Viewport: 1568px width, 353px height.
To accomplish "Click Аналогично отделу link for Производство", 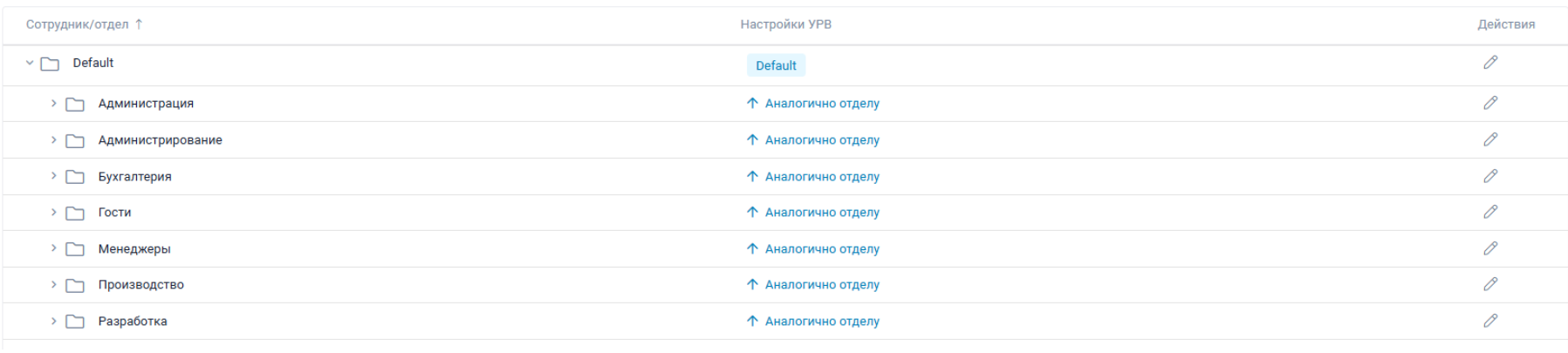I will click(821, 284).
